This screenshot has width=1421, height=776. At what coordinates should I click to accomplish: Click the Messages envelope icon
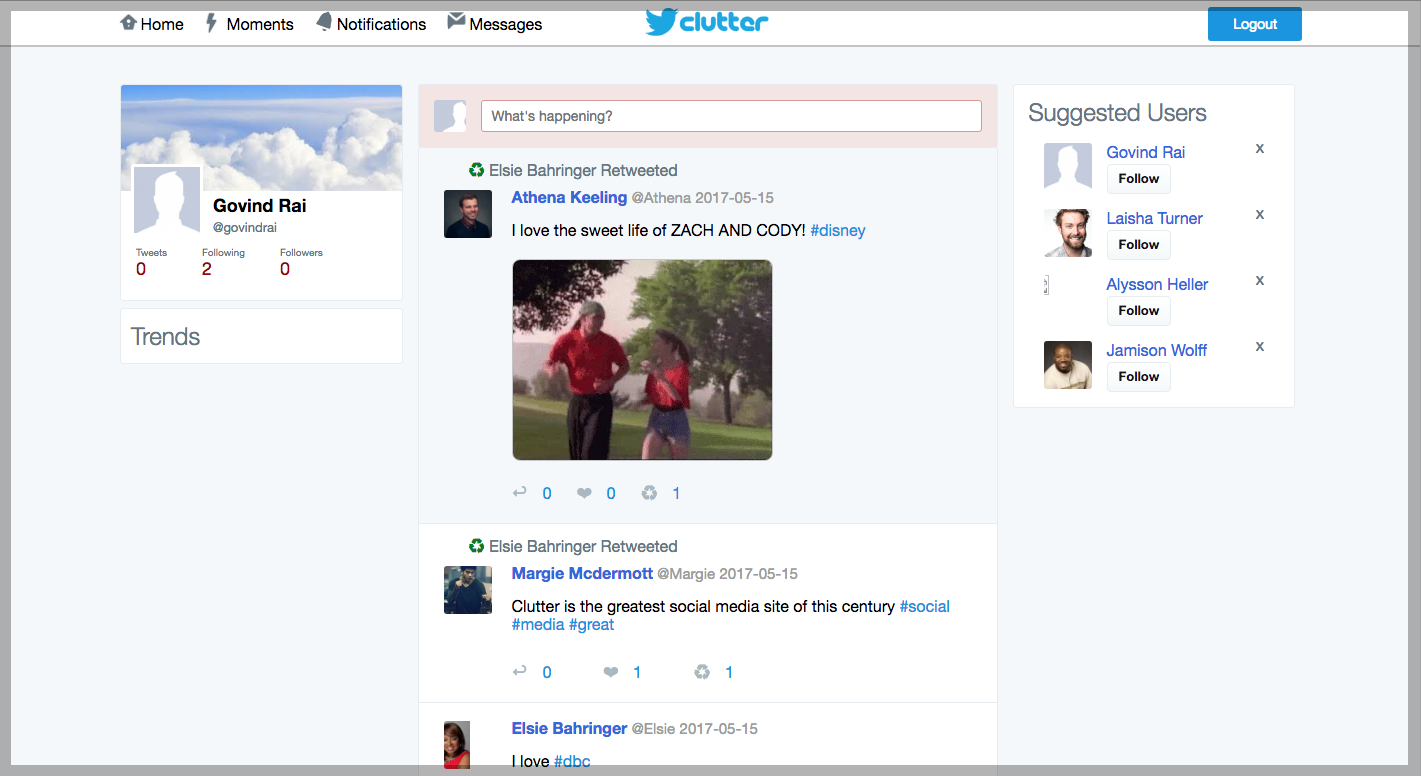[456, 21]
